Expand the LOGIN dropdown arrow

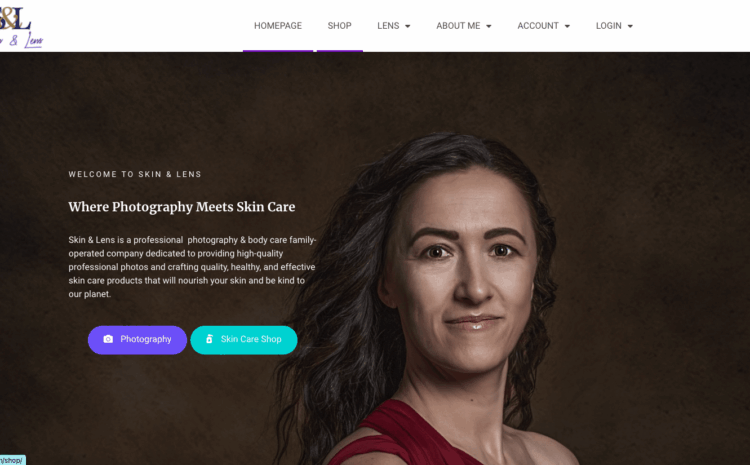[630, 26]
